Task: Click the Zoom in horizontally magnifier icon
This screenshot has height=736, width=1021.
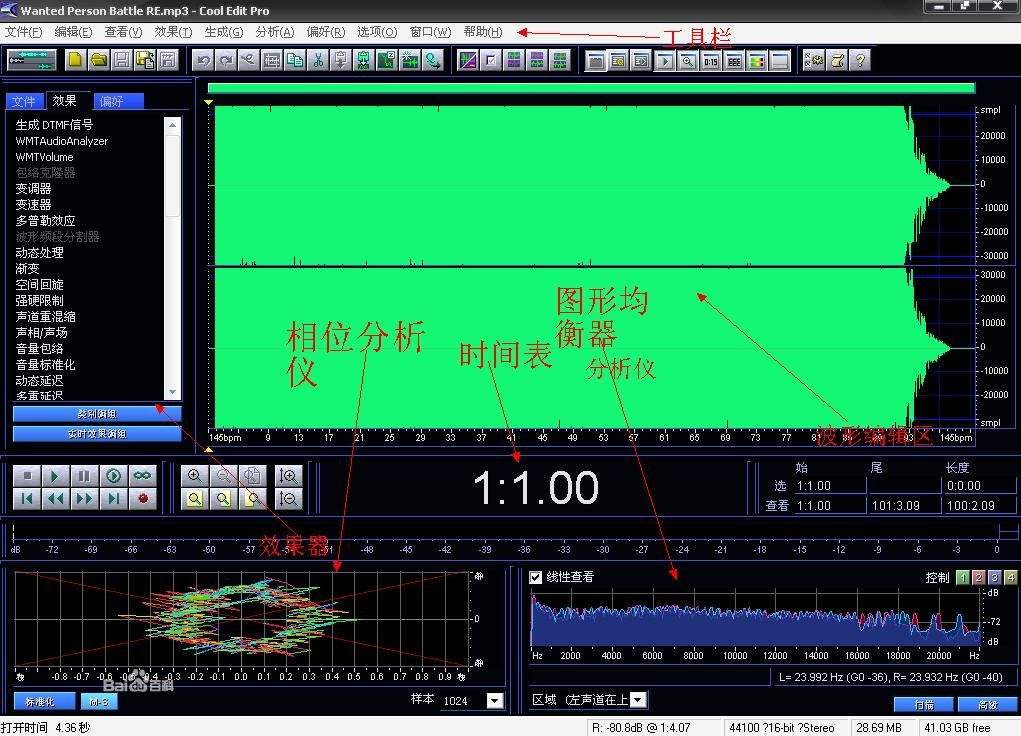Action: [194, 476]
